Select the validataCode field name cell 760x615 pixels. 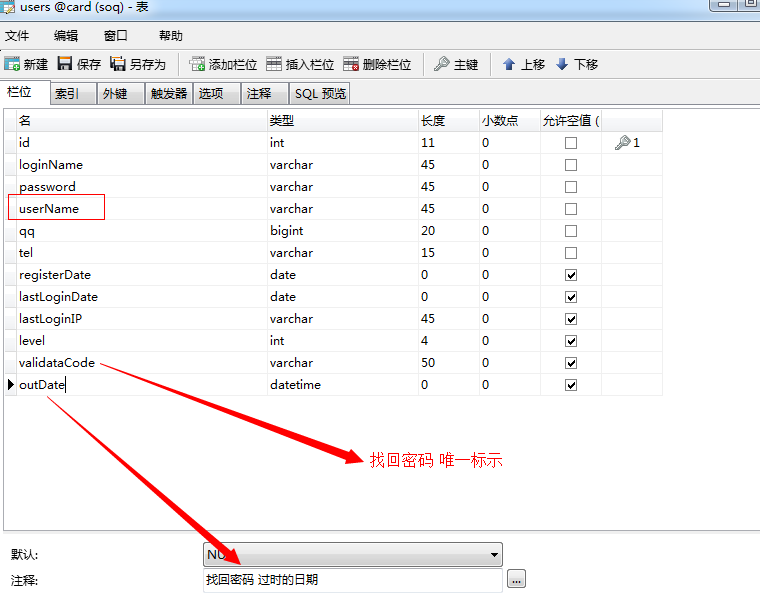(142, 363)
